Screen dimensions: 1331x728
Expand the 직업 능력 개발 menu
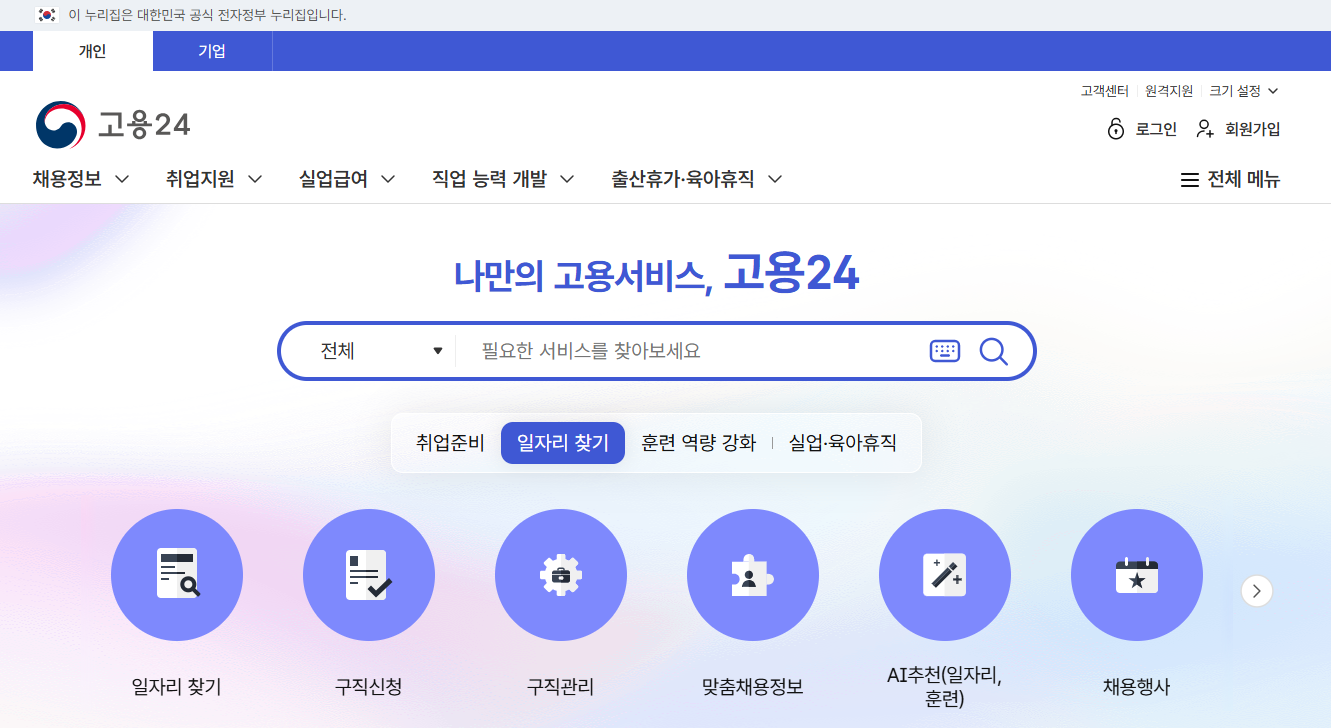pos(503,179)
